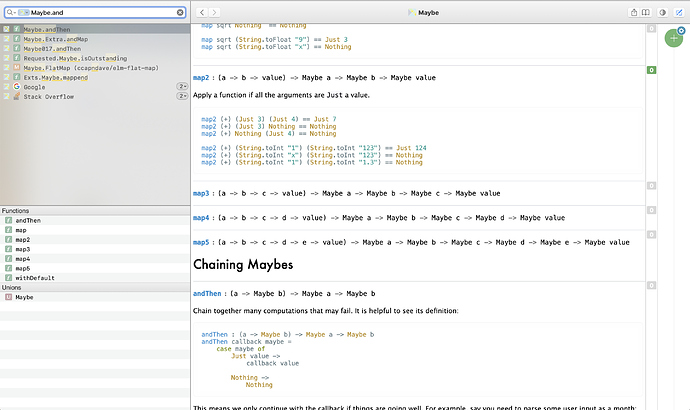The width and height of the screenshot is (690, 410).
Task: Toggle the half-circle appearance mode button
Action: pyautogui.click(x=662, y=12)
